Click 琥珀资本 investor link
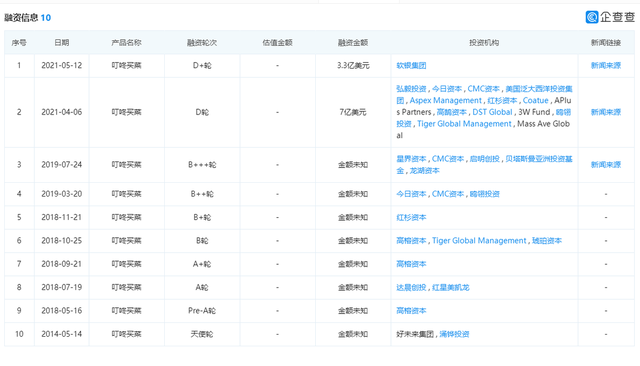640x366 pixels. tap(547, 241)
